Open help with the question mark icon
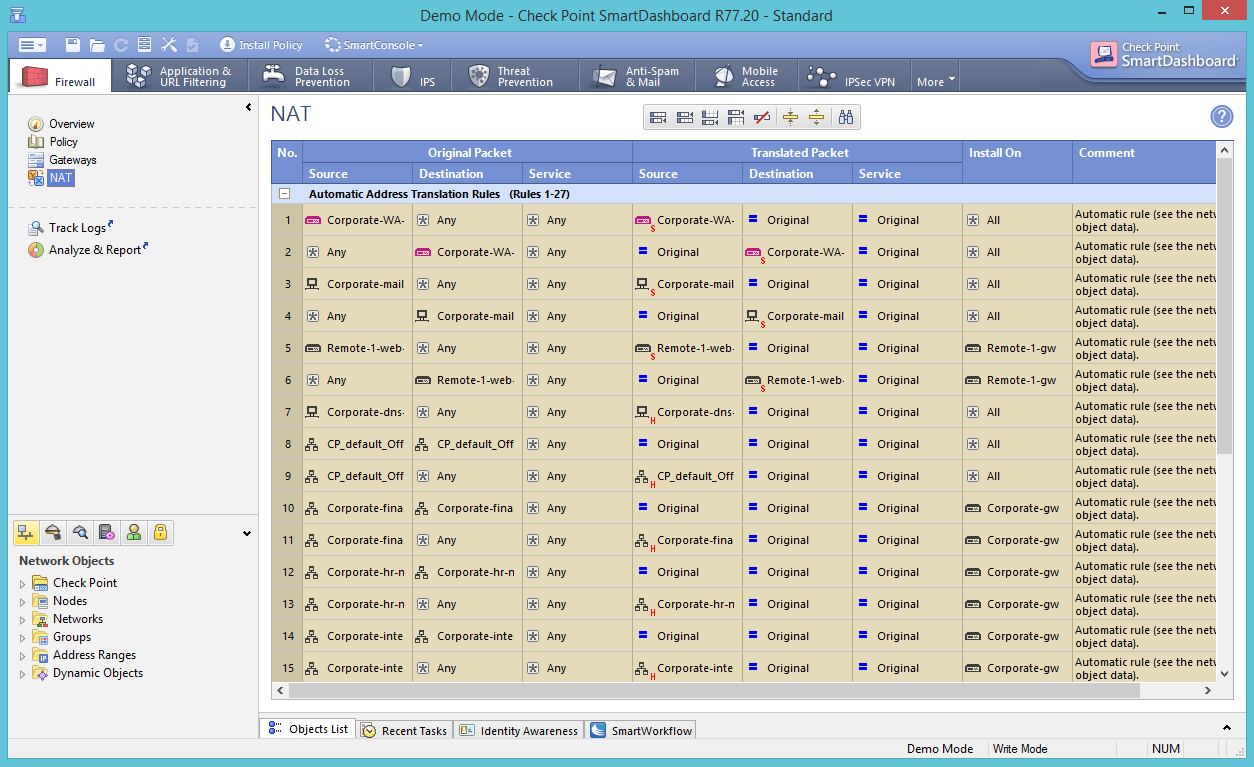 coord(1221,117)
